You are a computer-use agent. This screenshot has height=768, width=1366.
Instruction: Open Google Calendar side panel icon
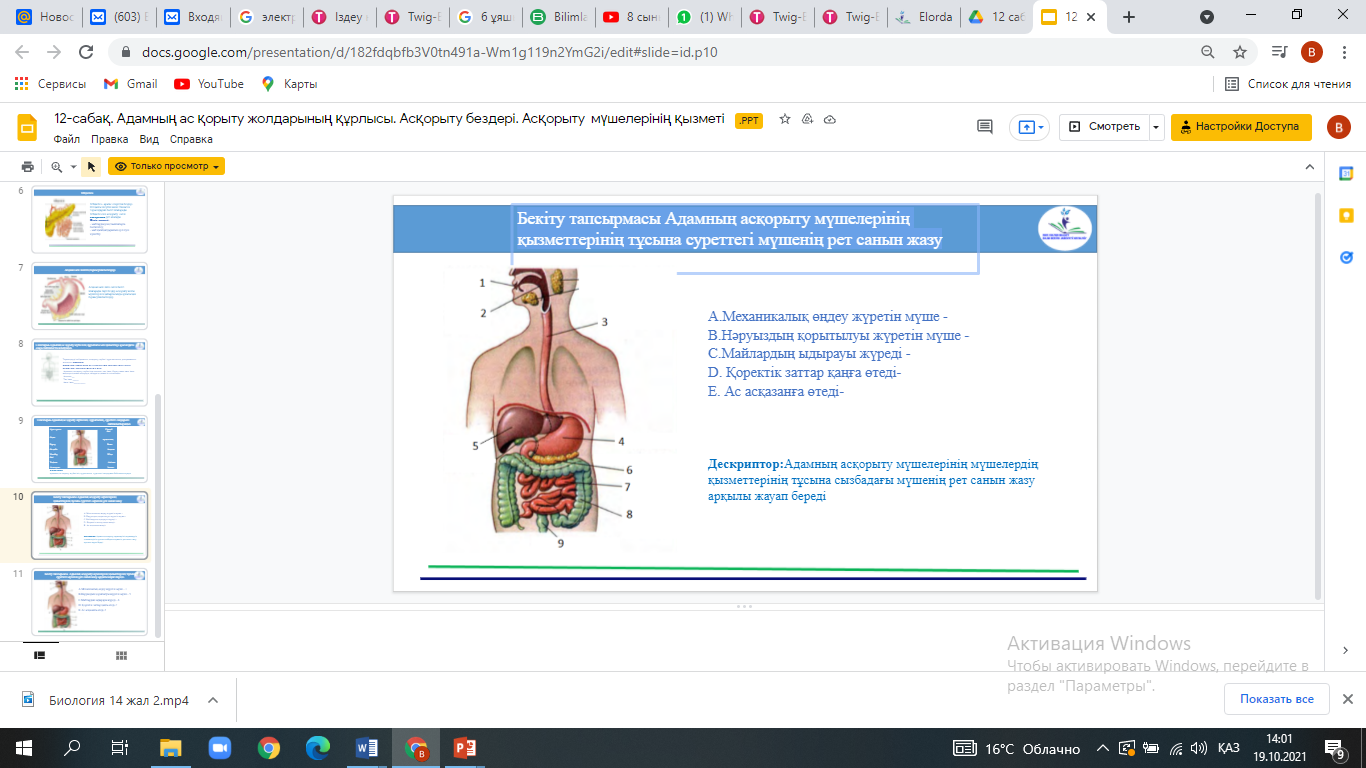tap(1346, 173)
